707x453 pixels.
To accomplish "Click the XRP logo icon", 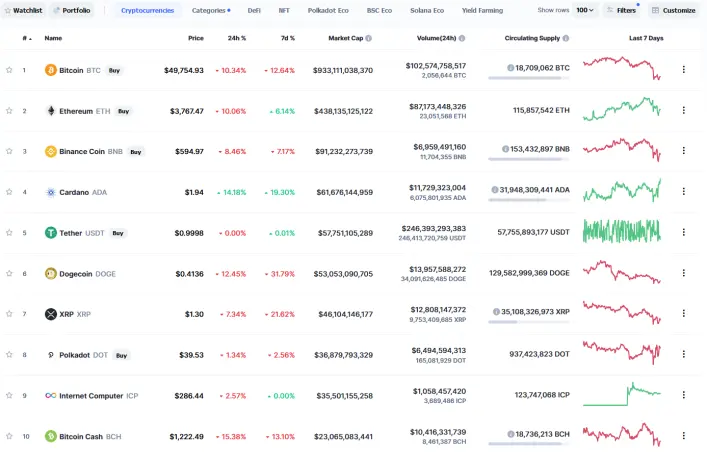I will [x=50, y=314].
